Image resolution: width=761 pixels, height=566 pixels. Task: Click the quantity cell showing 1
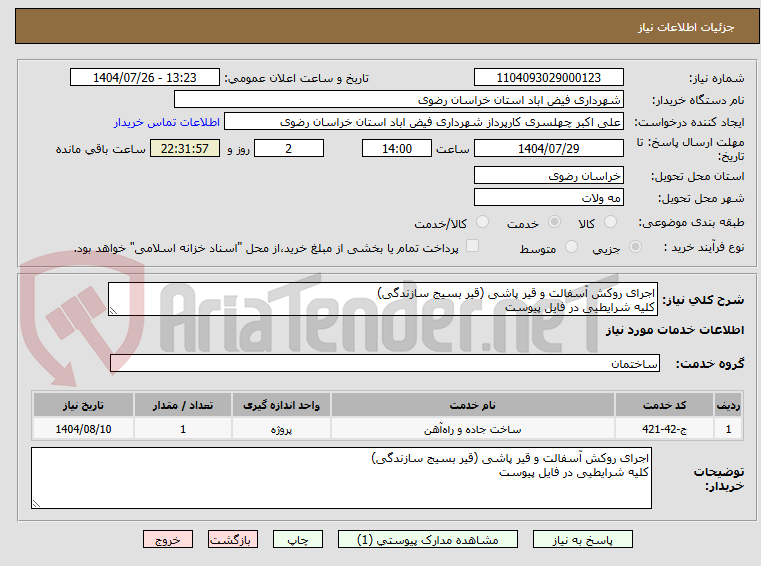pos(183,429)
